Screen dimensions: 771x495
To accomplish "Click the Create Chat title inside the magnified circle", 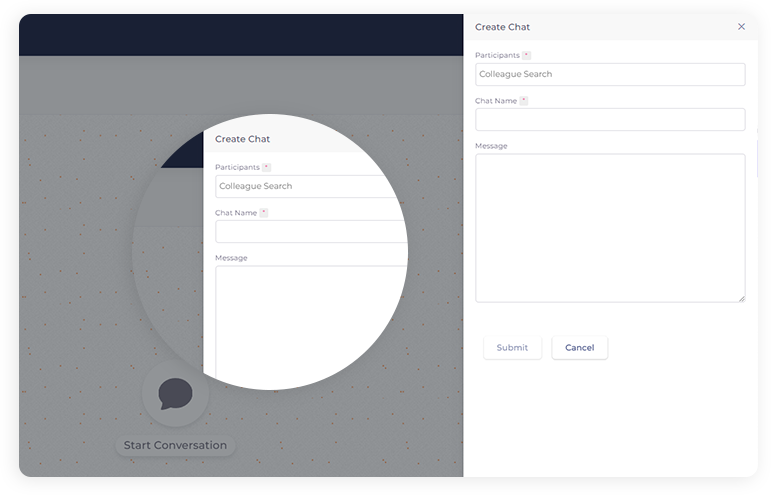I will coord(242,139).
